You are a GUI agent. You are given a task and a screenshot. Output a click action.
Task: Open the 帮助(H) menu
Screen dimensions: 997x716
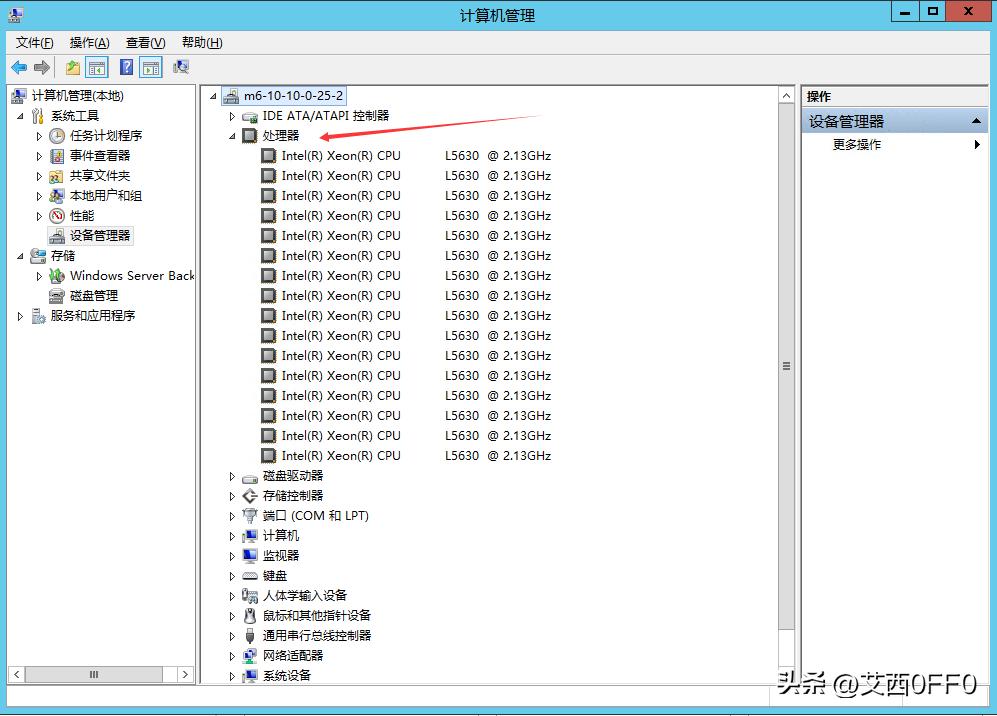[x=202, y=43]
